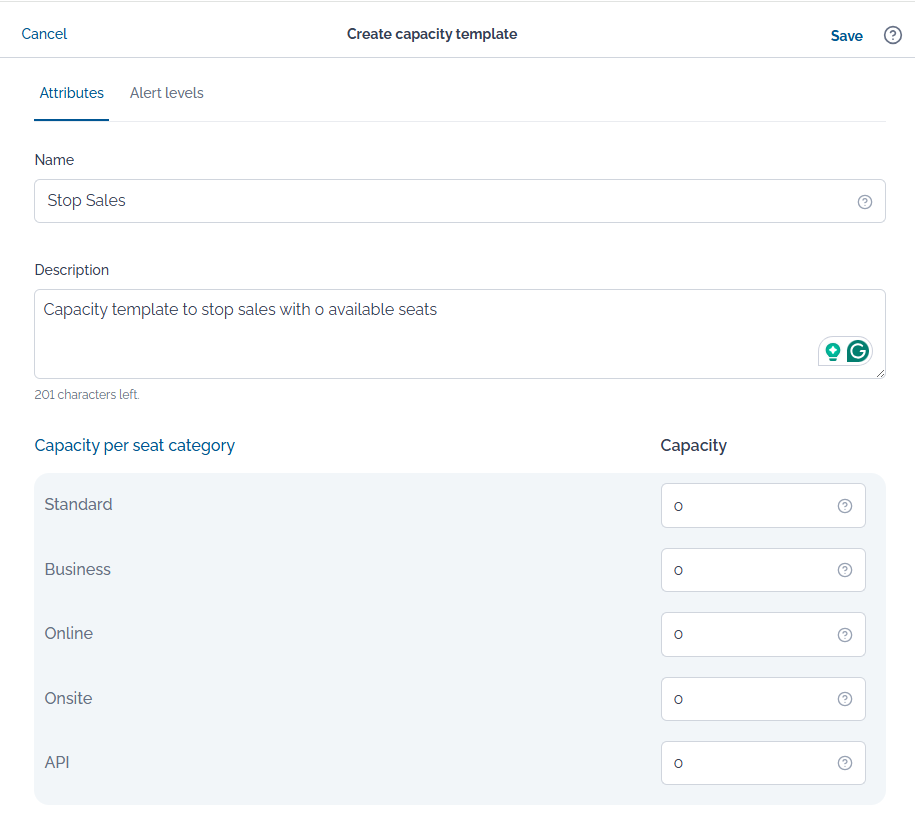Show help for Standard capacity field
Image resolution: width=915 pixels, height=828 pixels.
tap(844, 506)
